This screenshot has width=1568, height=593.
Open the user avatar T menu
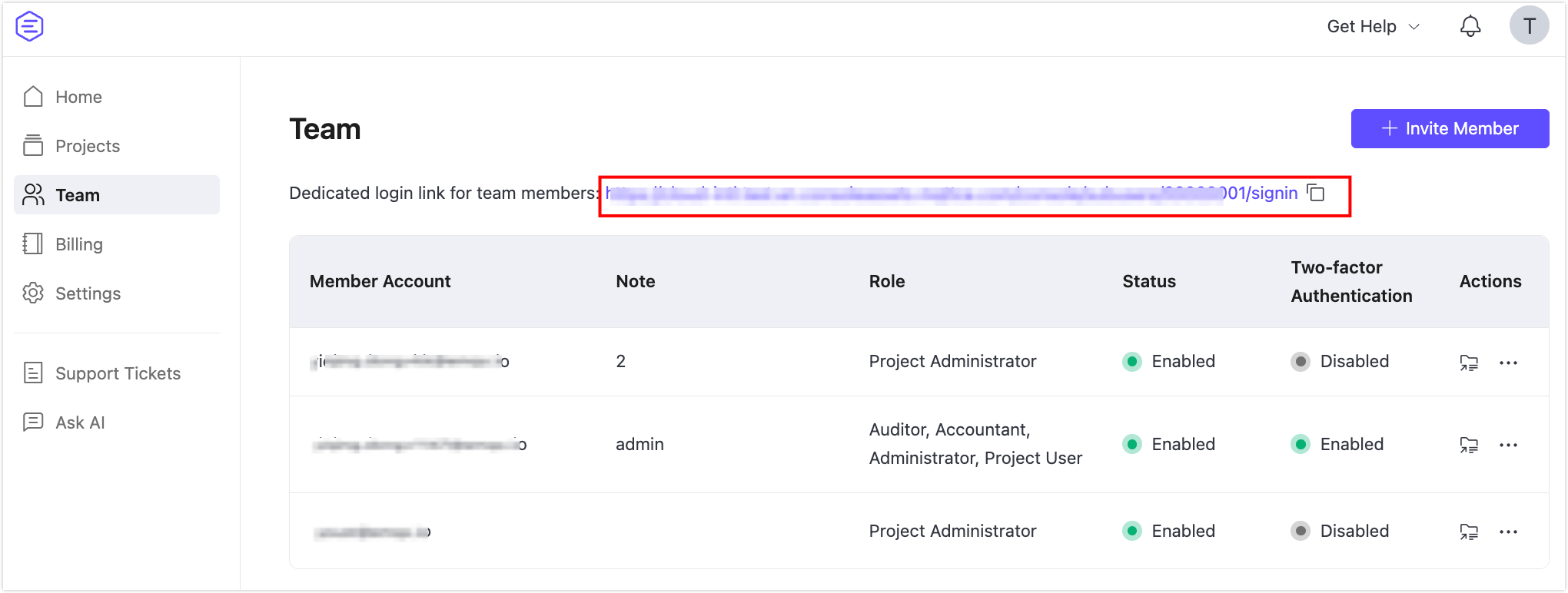(x=1529, y=26)
